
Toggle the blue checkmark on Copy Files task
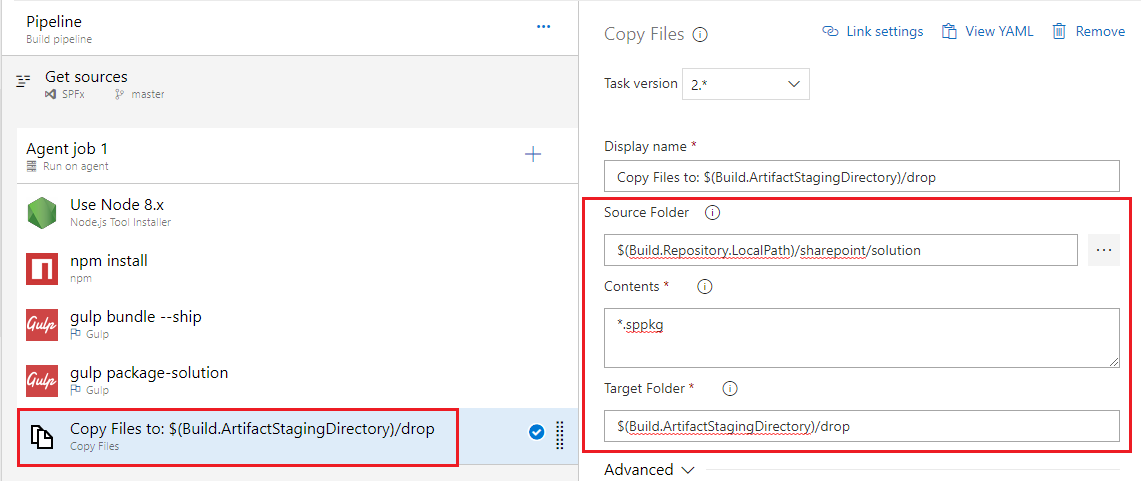pos(536,432)
